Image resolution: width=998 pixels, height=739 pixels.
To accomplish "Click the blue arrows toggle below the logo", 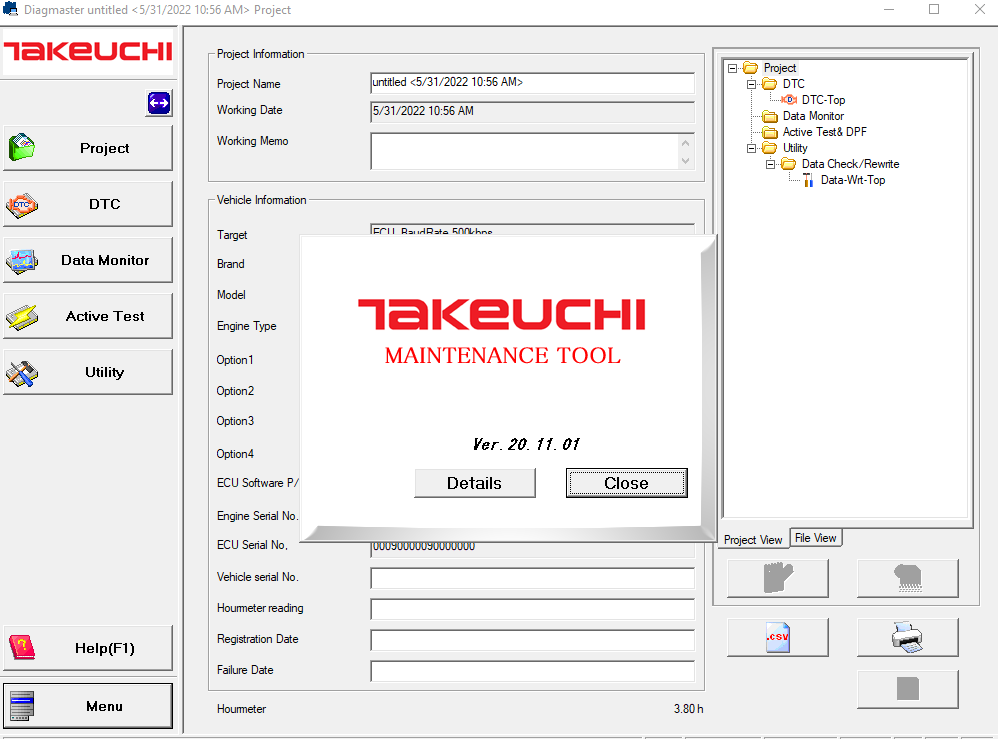I will click(x=159, y=103).
